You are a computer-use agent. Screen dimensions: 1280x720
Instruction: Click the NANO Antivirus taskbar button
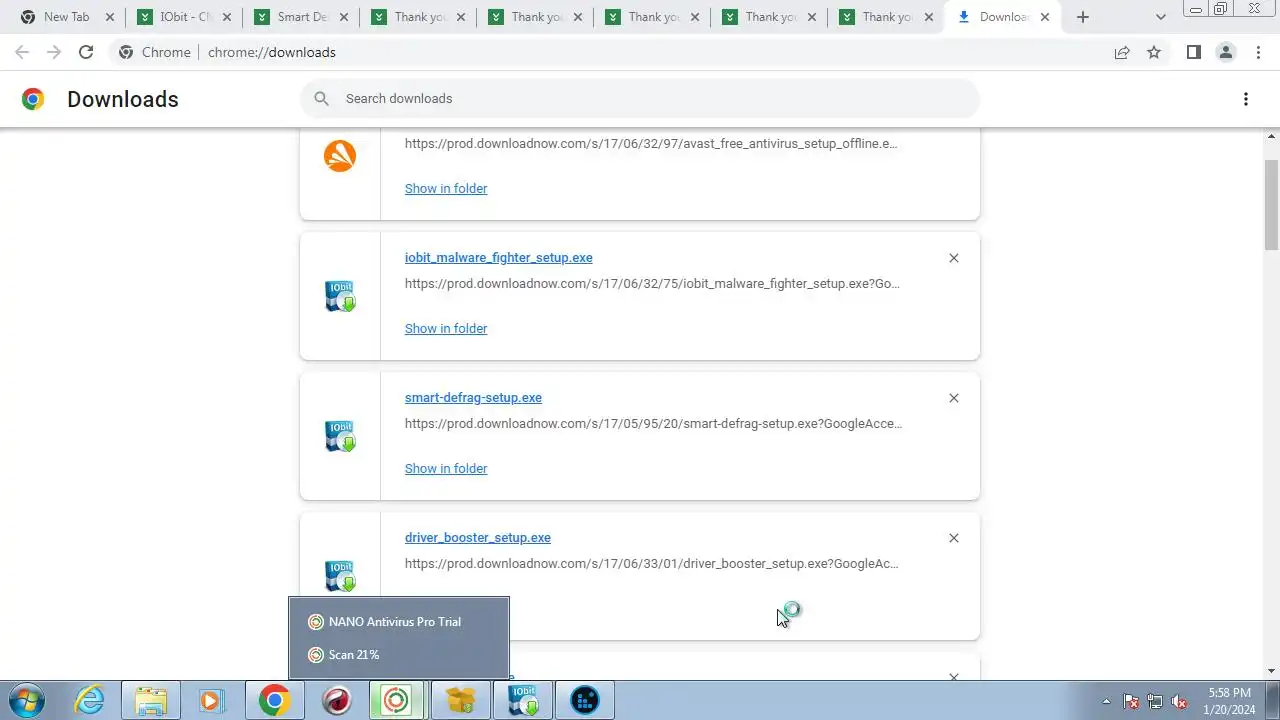[x=397, y=700]
